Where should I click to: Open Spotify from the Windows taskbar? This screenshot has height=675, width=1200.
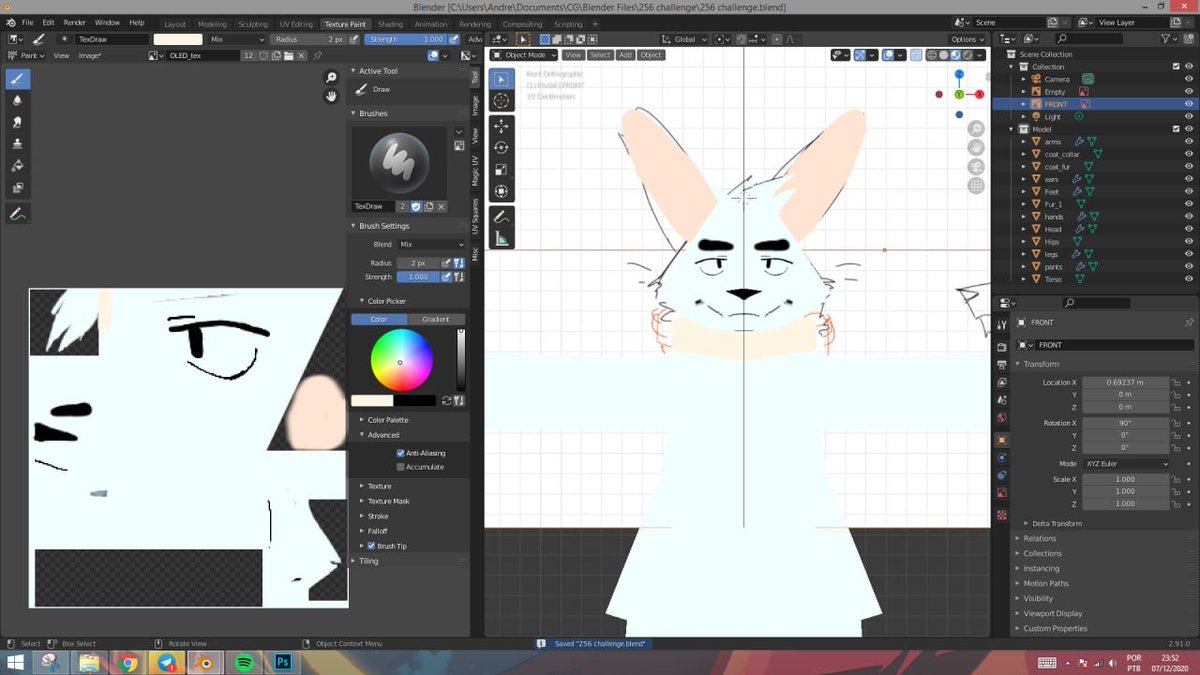[244, 662]
